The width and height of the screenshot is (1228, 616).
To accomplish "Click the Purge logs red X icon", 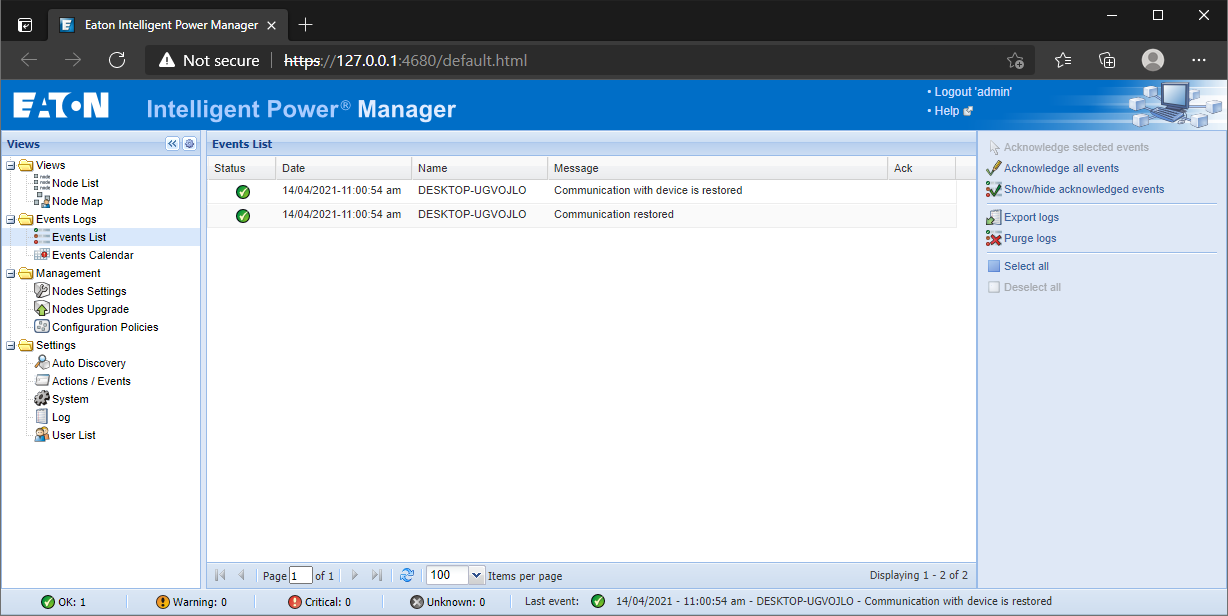I will coord(994,238).
